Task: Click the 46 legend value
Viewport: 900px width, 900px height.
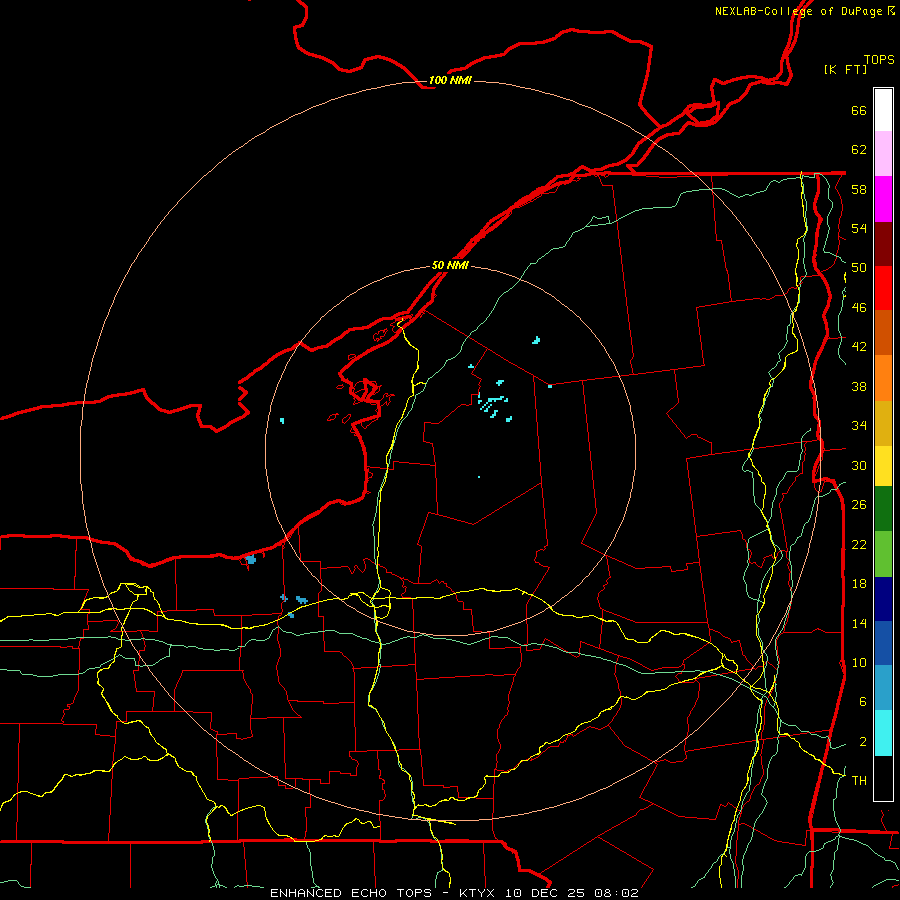Action: [859, 308]
